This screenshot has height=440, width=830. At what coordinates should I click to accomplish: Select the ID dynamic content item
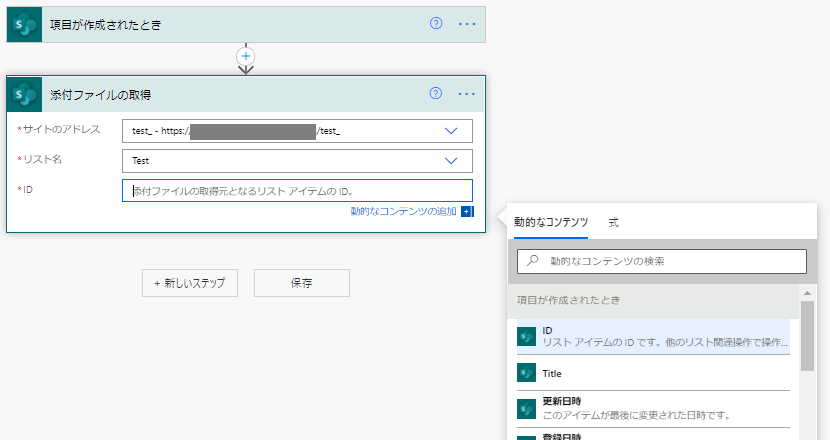tap(653, 337)
